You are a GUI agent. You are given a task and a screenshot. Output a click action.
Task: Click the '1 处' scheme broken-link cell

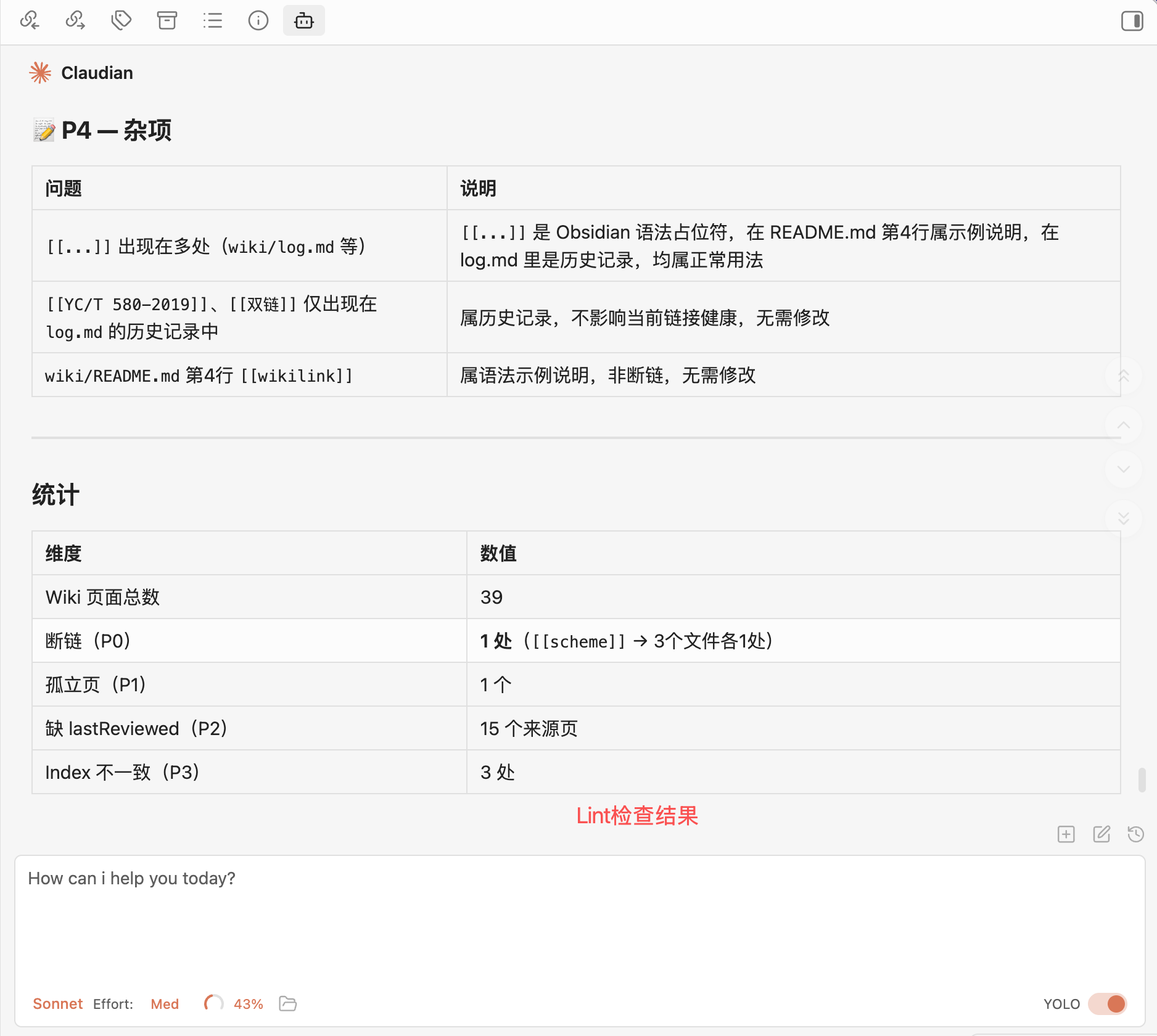pyautogui.click(x=794, y=641)
